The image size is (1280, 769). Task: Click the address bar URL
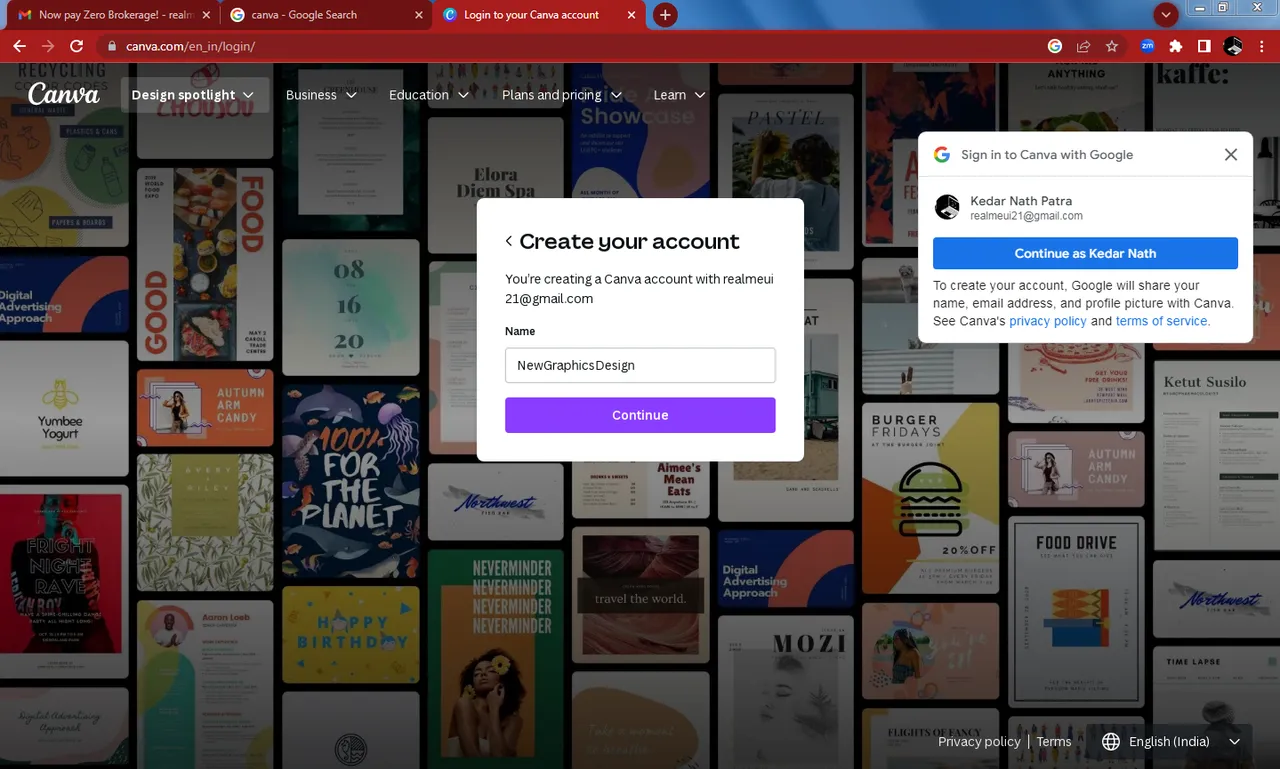point(190,46)
